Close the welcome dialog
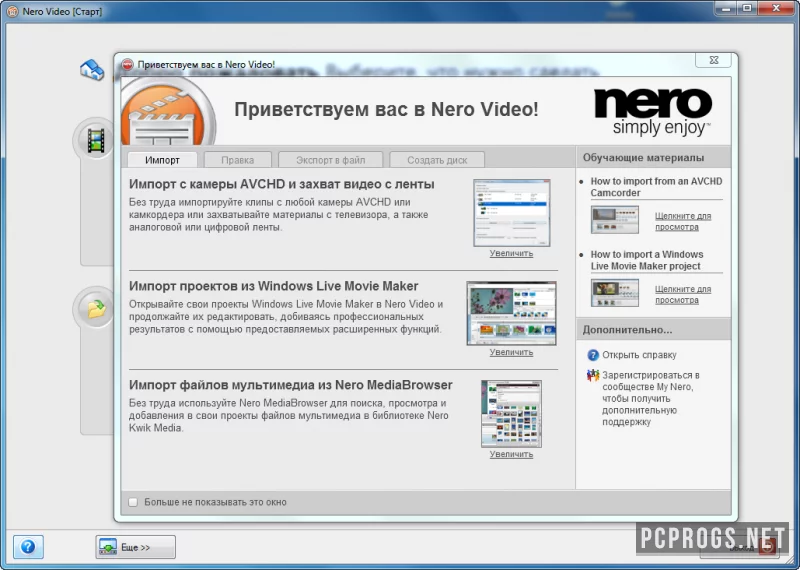This screenshot has height=570, width=800. (714, 60)
